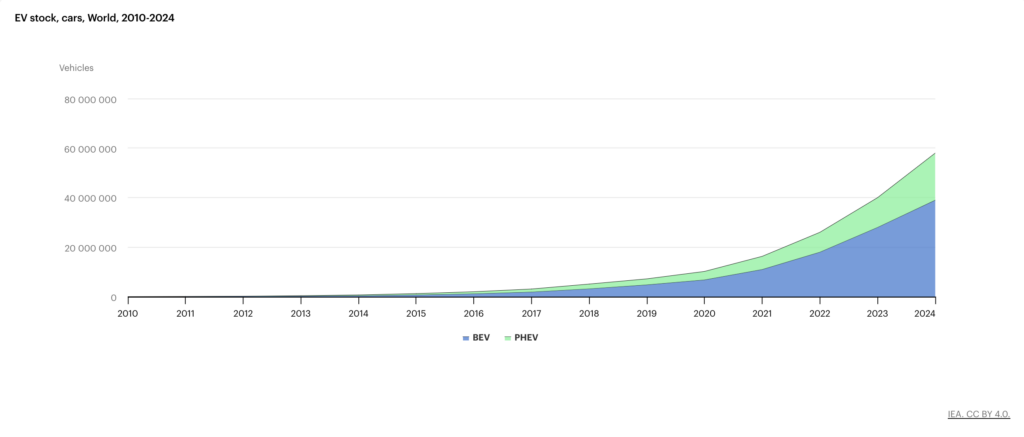
Task: Click the 2014 x-axis label
Action: pos(359,314)
